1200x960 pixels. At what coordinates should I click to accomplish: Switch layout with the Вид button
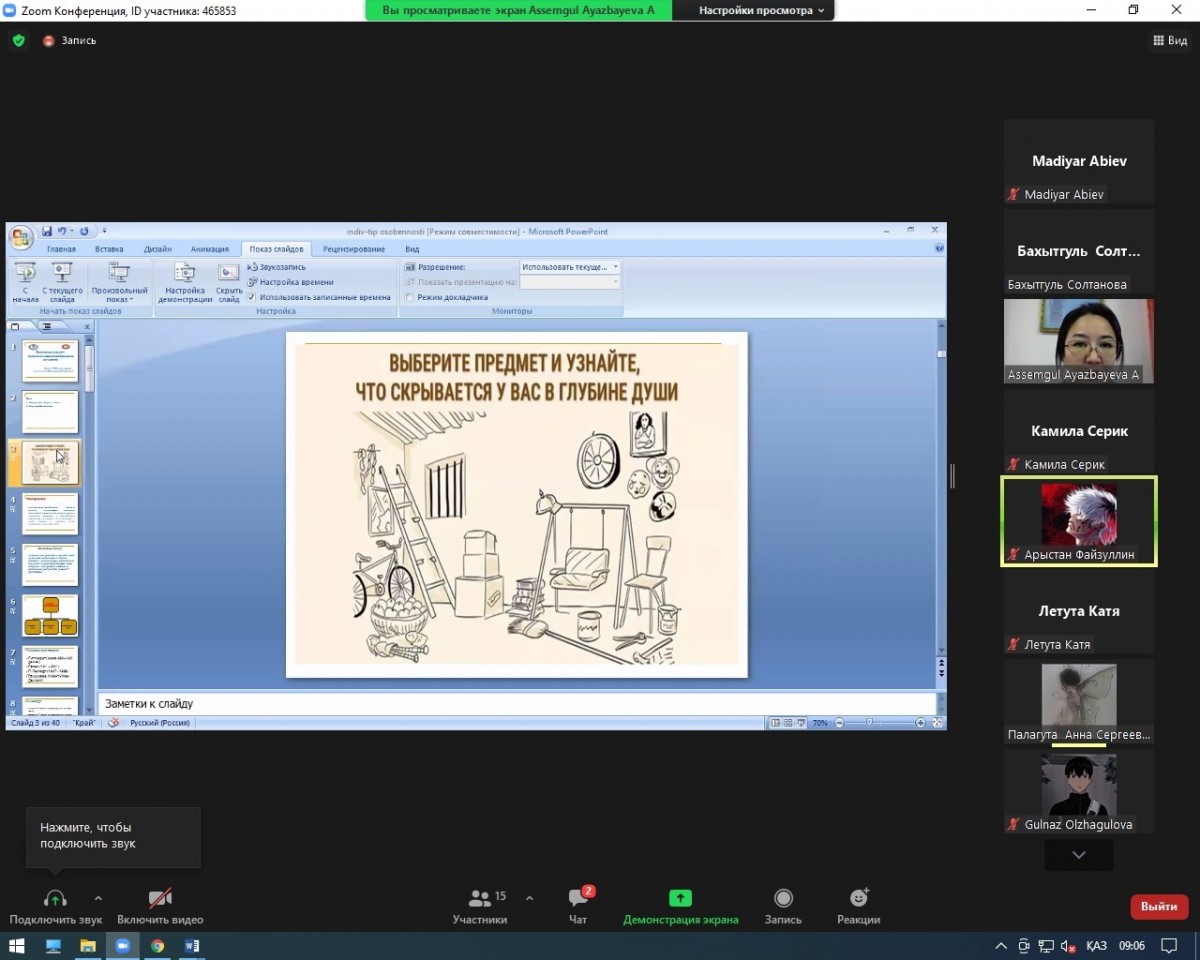(1169, 41)
